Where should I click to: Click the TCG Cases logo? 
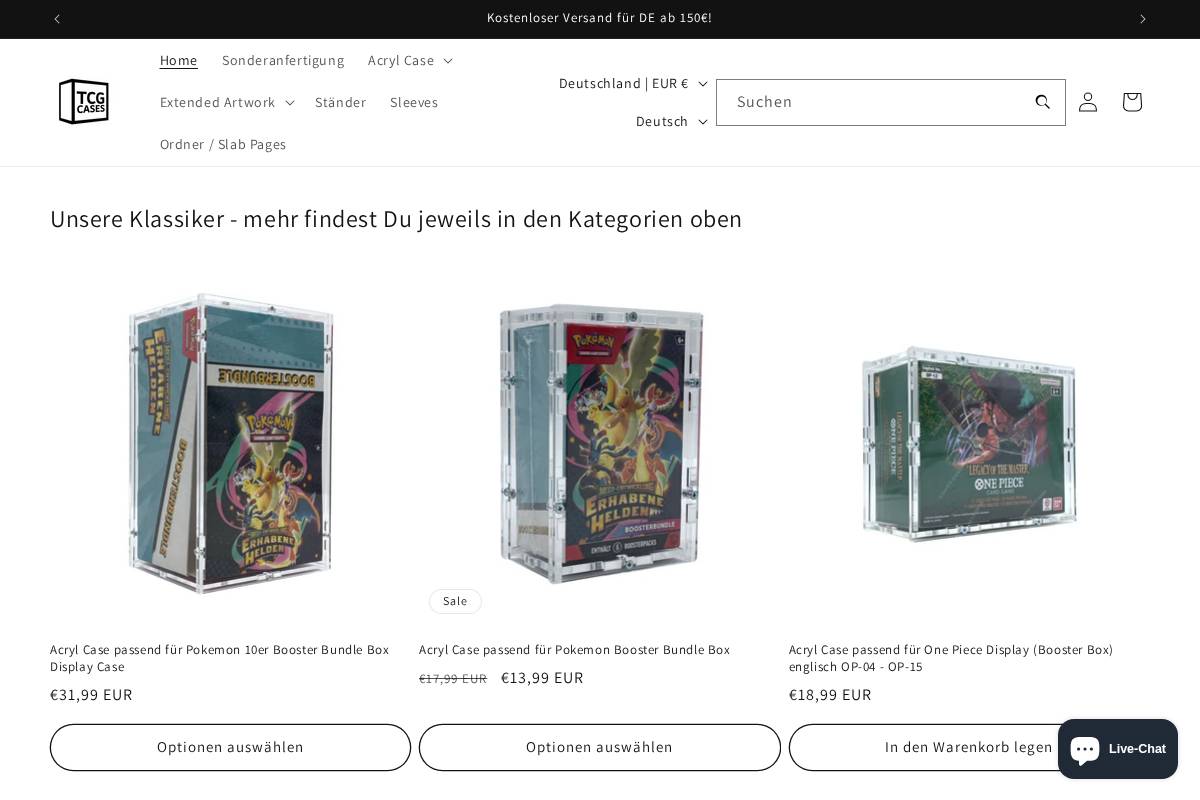pos(84,102)
